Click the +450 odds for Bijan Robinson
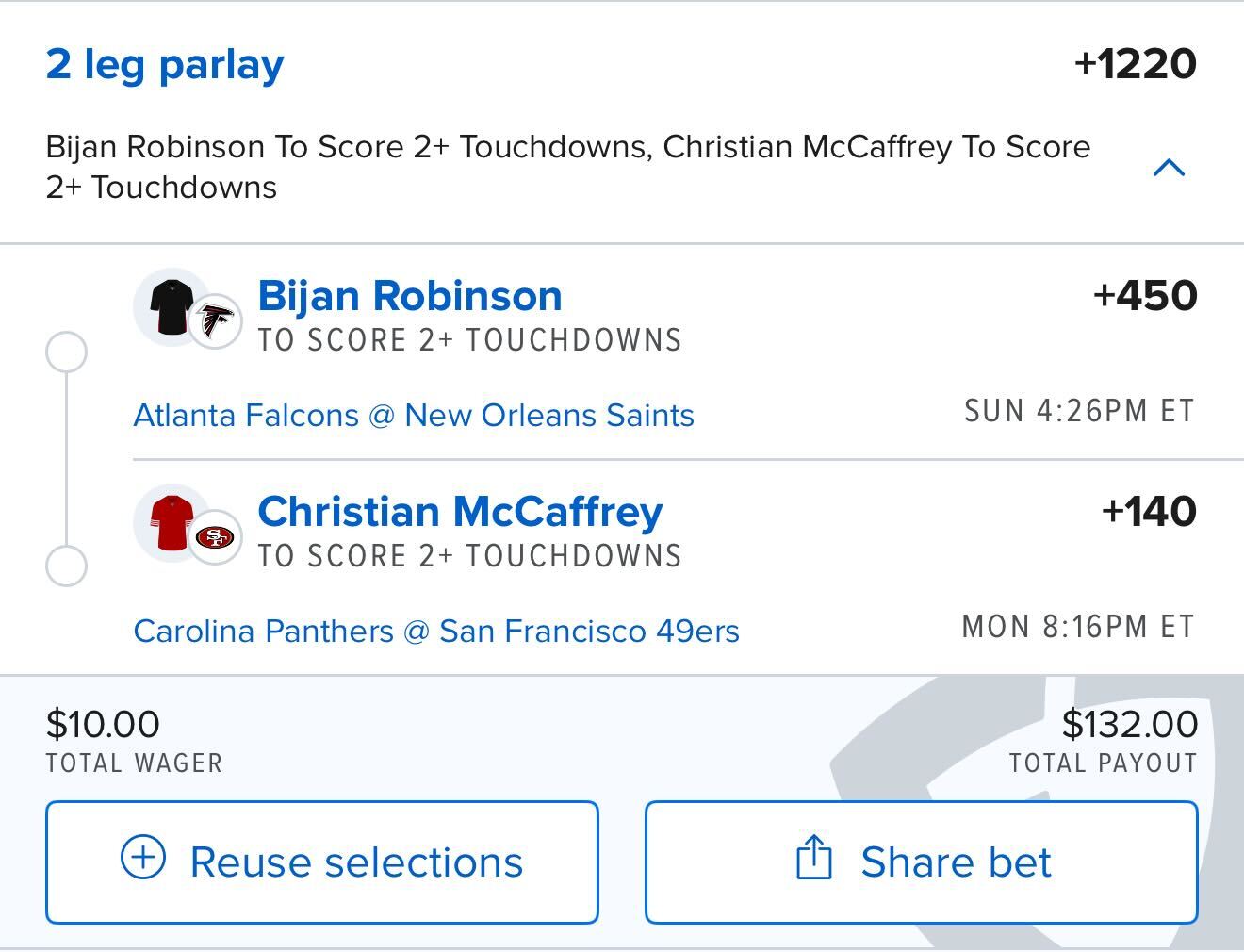 [x=1145, y=296]
